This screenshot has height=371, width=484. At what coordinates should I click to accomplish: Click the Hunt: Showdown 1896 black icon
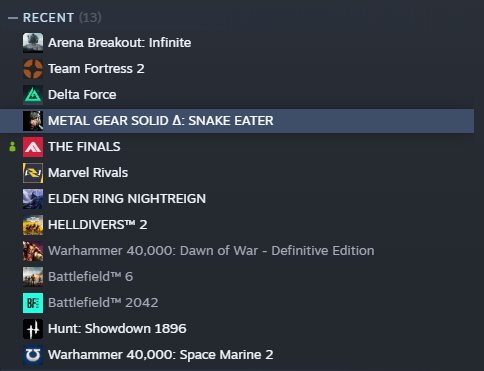(x=33, y=329)
